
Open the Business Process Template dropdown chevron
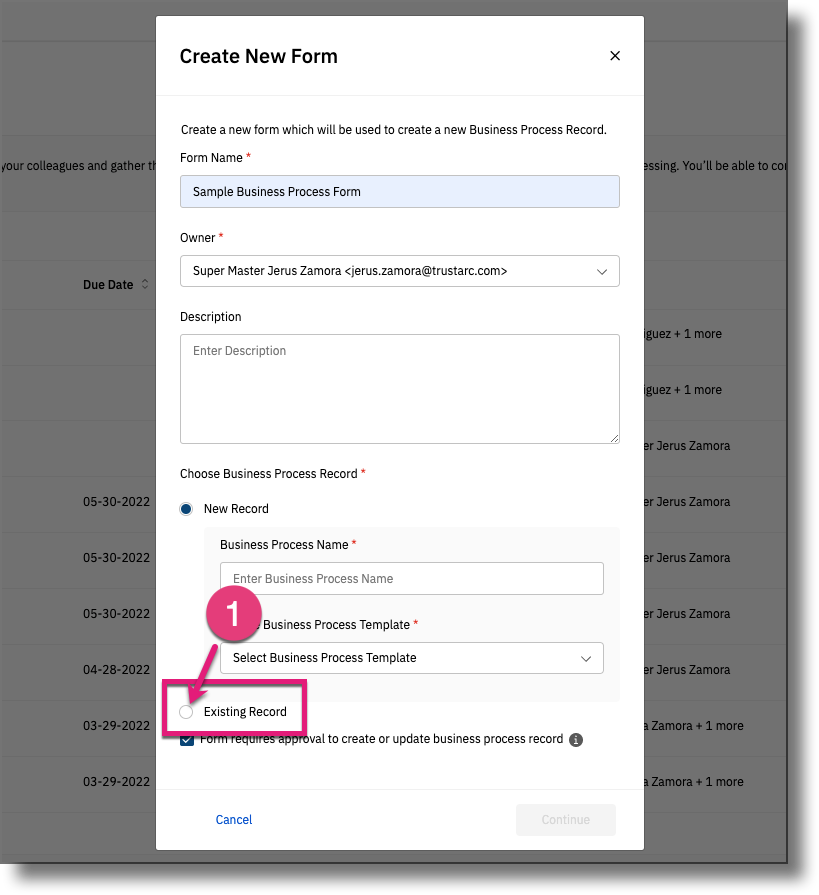click(x=587, y=658)
